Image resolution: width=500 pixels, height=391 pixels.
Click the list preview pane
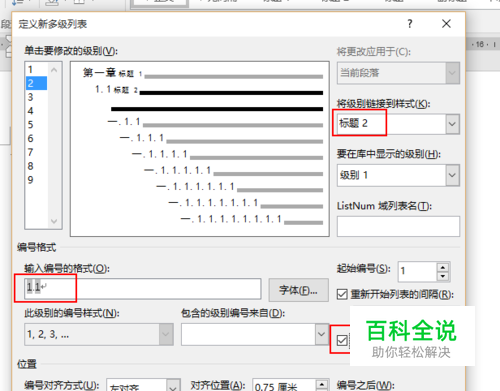[x=200, y=149]
